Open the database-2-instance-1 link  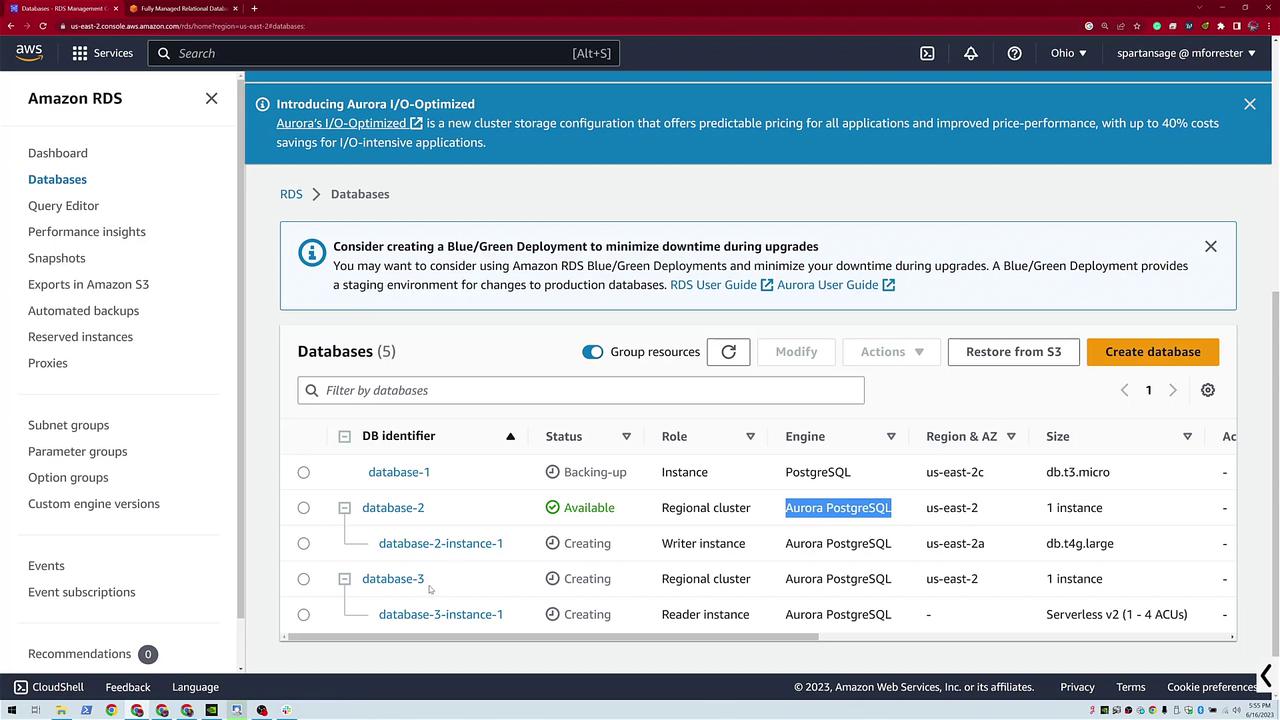pyautogui.click(x=440, y=543)
